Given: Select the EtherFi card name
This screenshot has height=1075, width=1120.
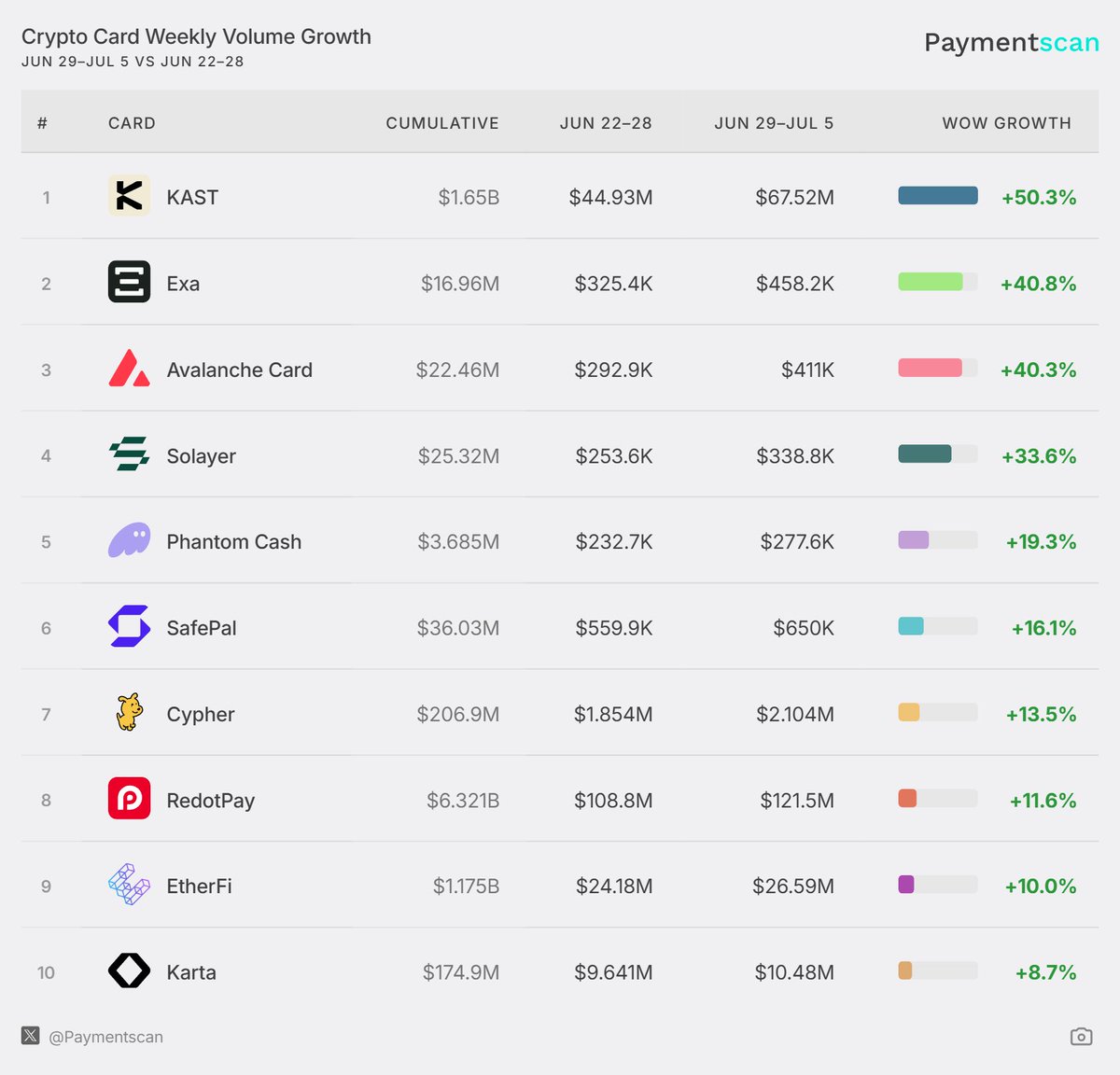Looking at the screenshot, I should pos(199,887).
